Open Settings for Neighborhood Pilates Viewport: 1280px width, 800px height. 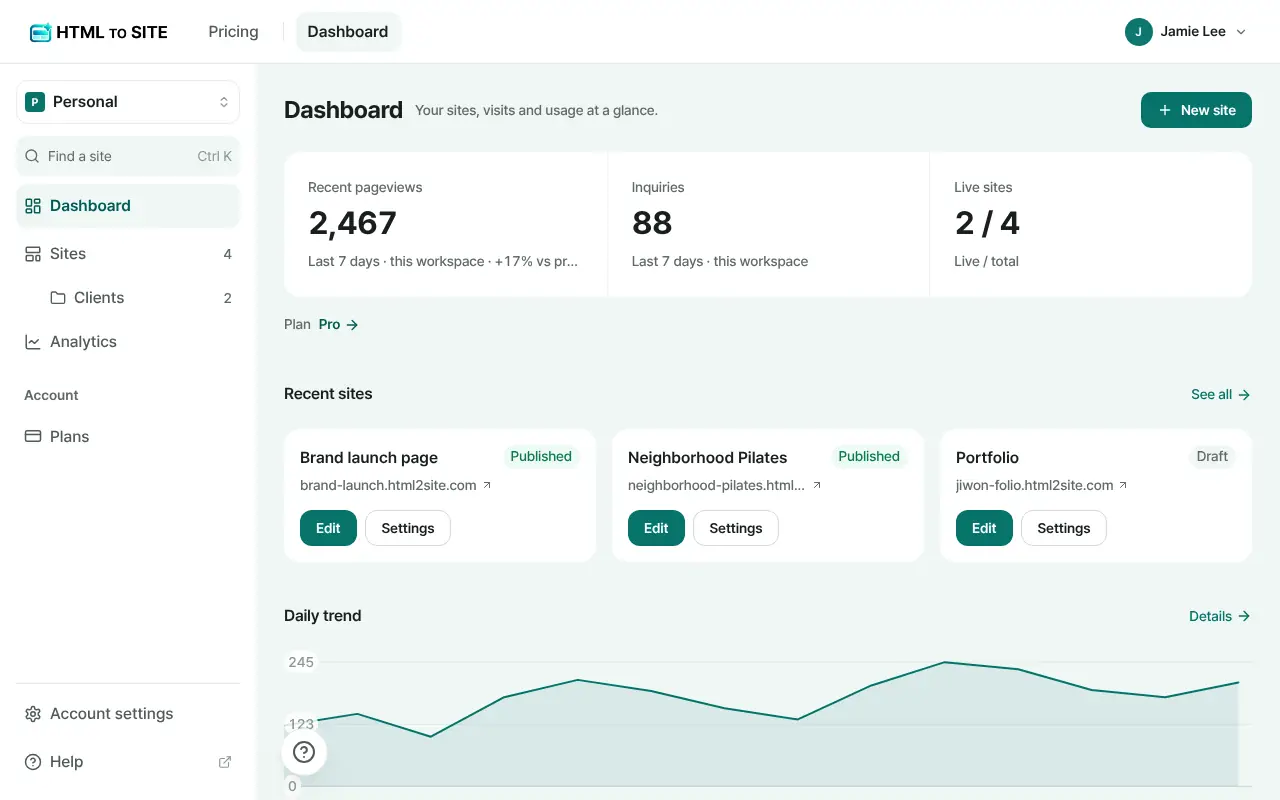click(736, 528)
